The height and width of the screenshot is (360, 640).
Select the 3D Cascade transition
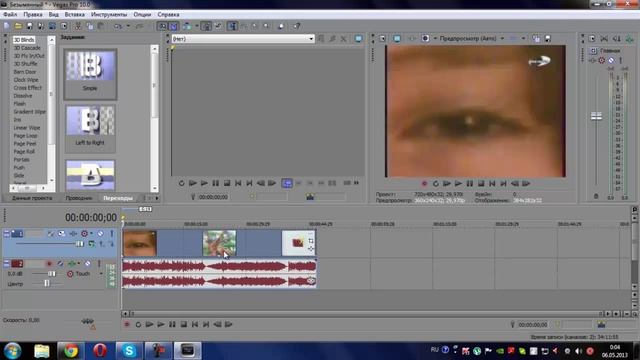point(27,48)
